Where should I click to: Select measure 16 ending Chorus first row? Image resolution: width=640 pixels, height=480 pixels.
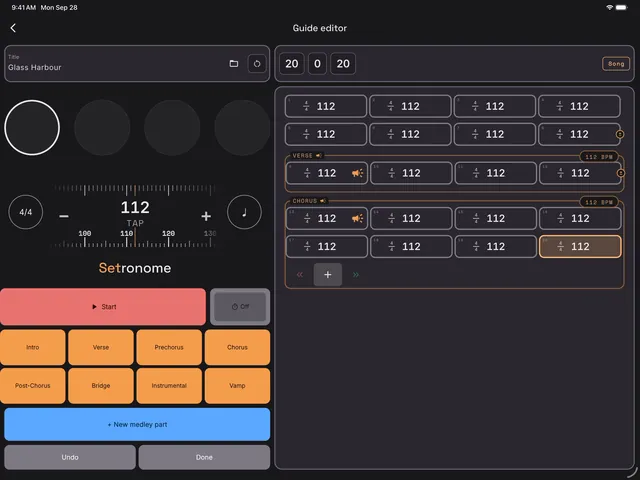(580, 218)
